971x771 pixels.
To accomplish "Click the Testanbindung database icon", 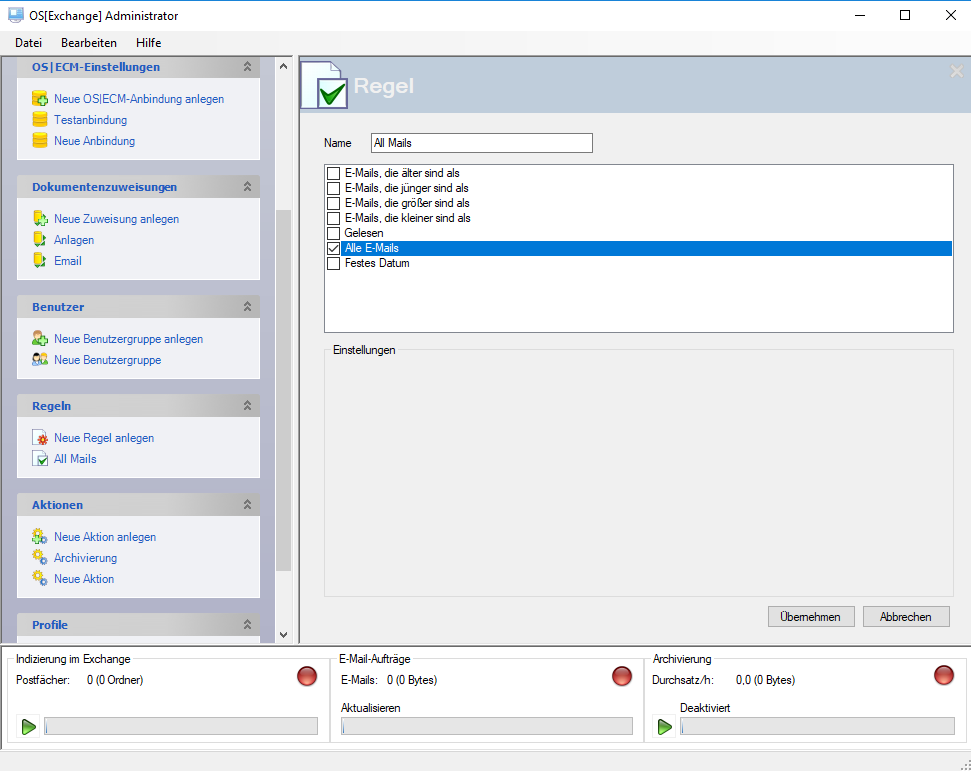I will [40, 120].
